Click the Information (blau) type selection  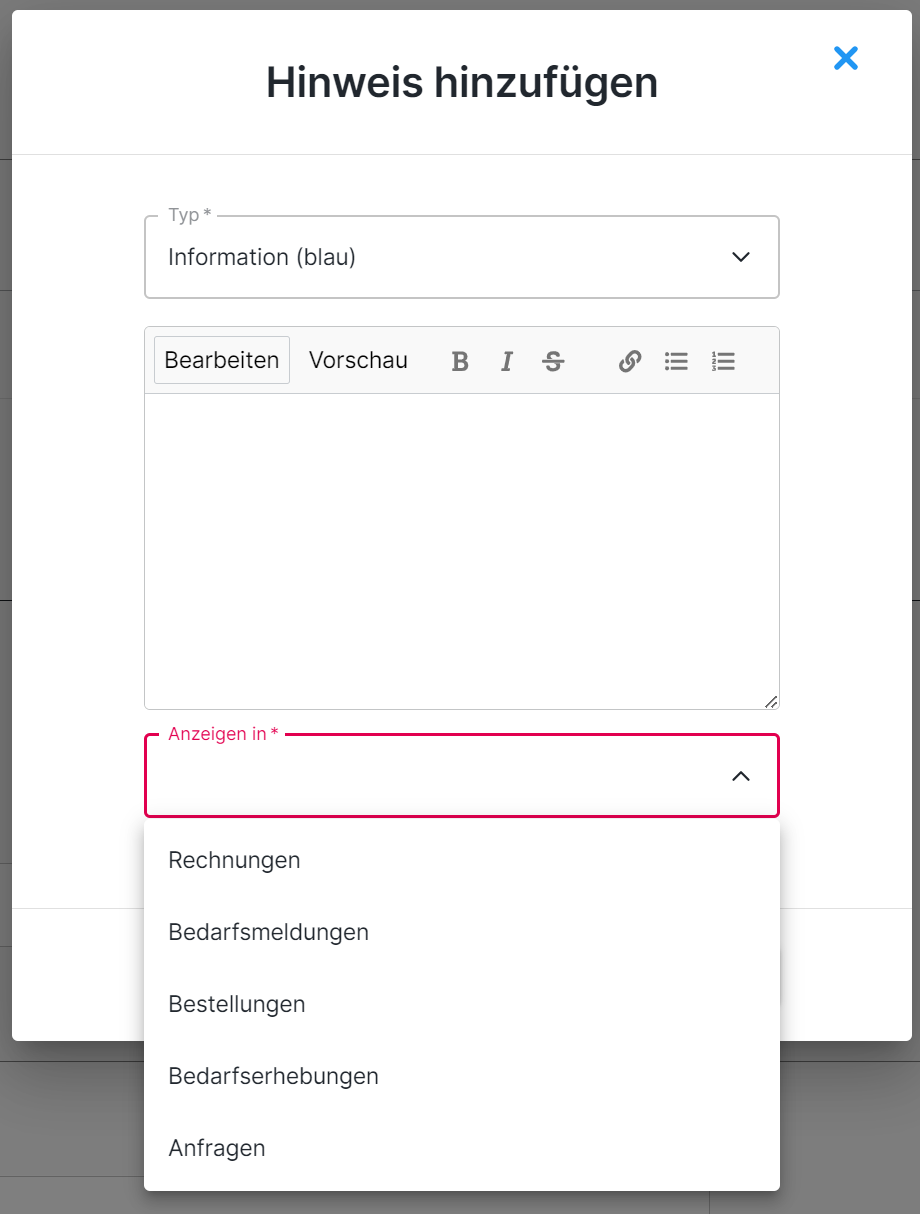[x=262, y=257]
